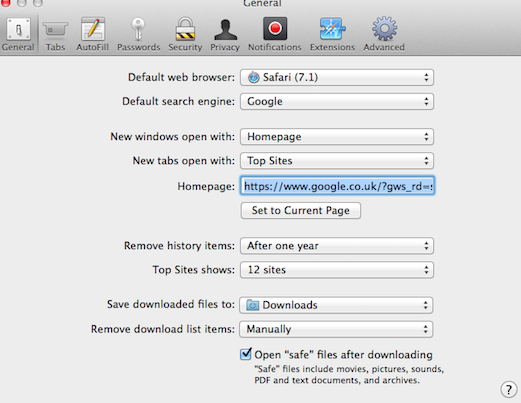The image size is (521, 403).
Task: Click the help question mark button
Action: coord(509,389)
